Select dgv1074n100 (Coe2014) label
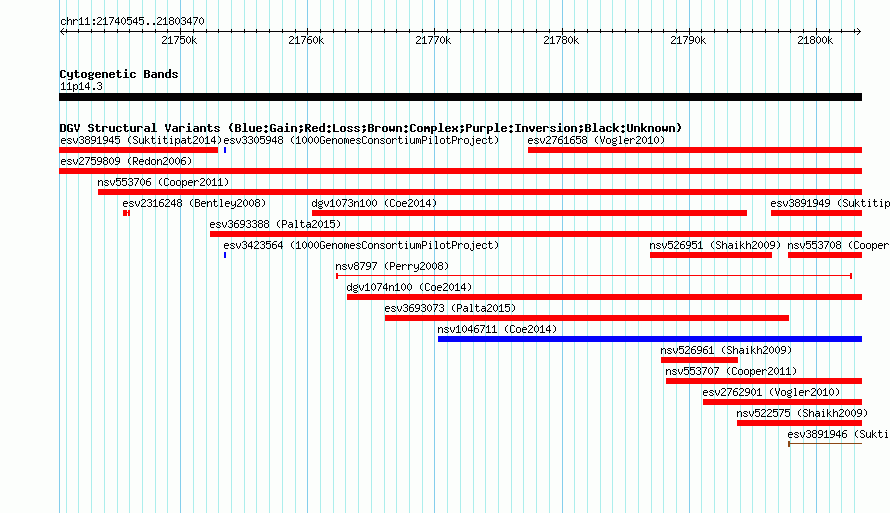Viewport: 890px width, 513px height. click(x=409, y=287)
